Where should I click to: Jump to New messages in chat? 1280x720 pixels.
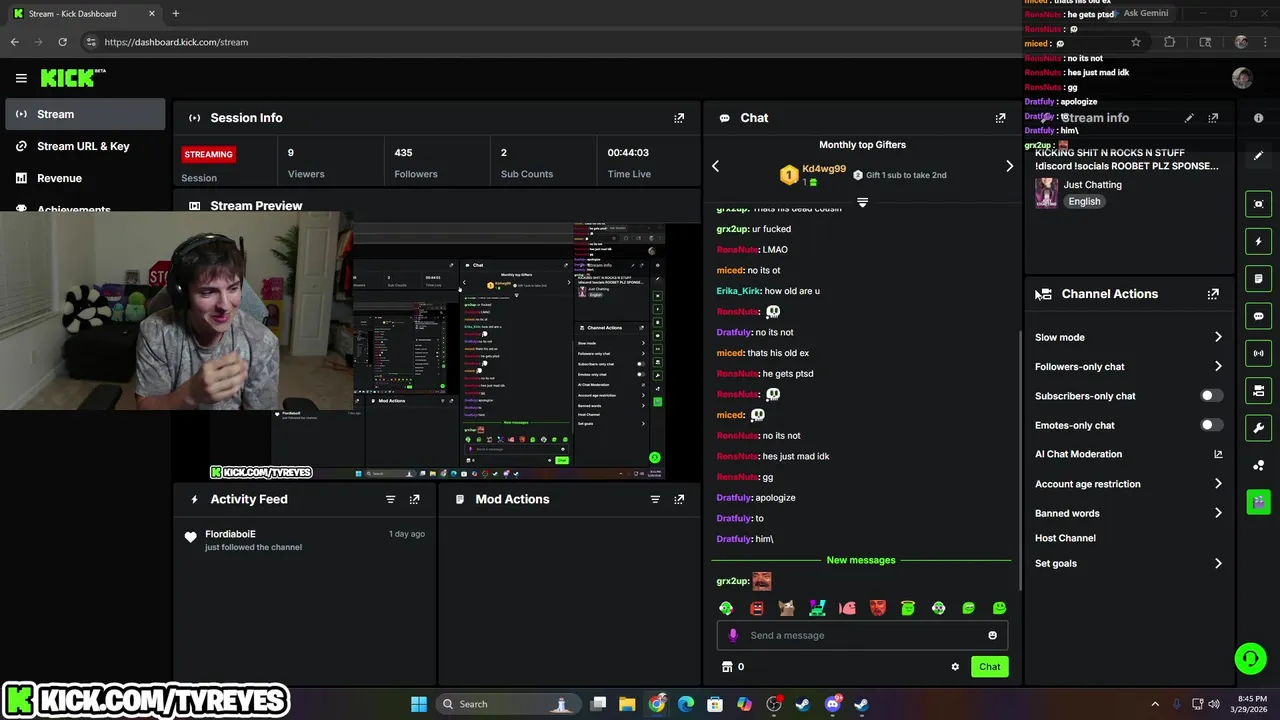[861, 560]
